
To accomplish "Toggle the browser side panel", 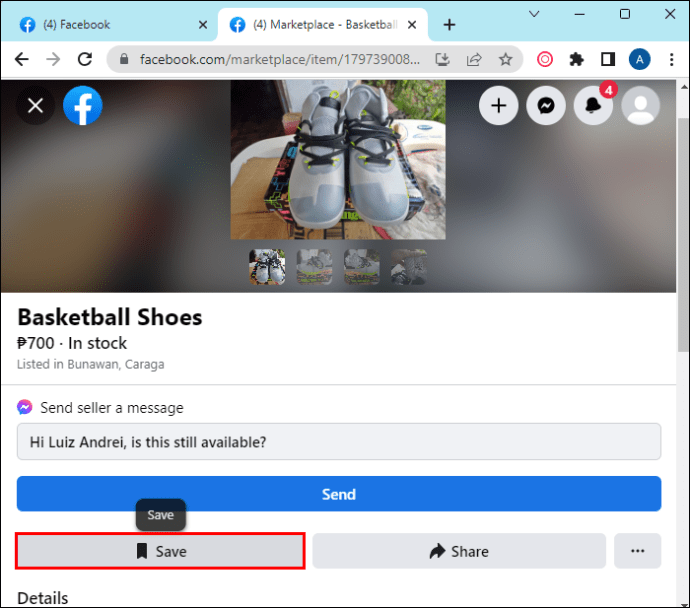I will point(608,59).
